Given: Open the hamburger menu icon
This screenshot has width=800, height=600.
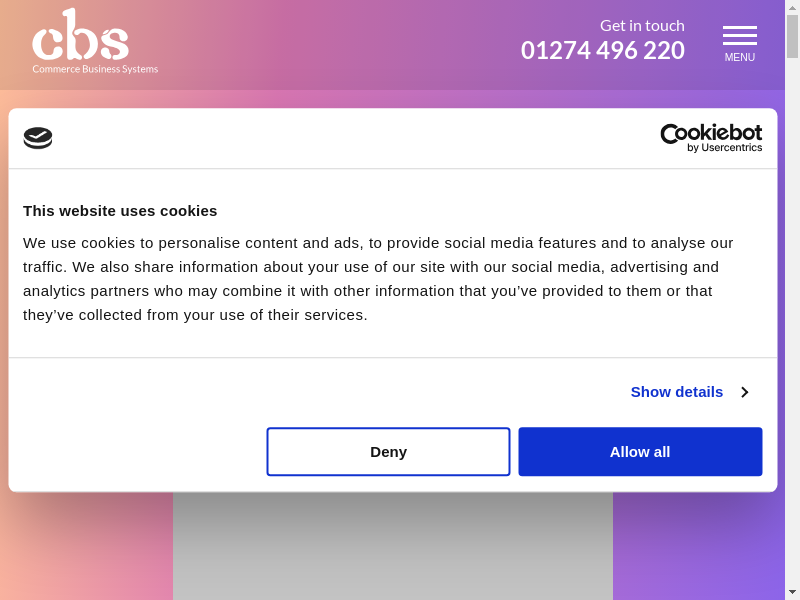Looking at the screenshot, I should [x=740, y=35].
